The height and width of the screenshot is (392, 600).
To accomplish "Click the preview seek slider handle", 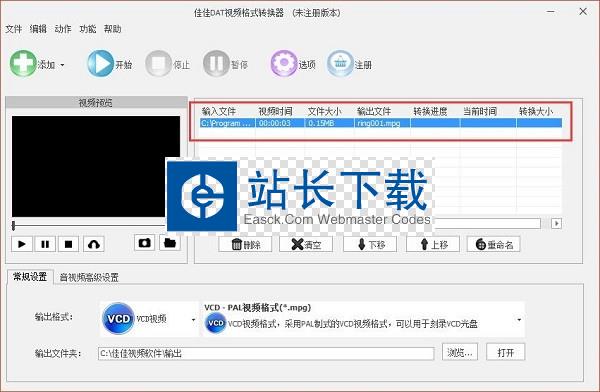I will coord(13,225).
